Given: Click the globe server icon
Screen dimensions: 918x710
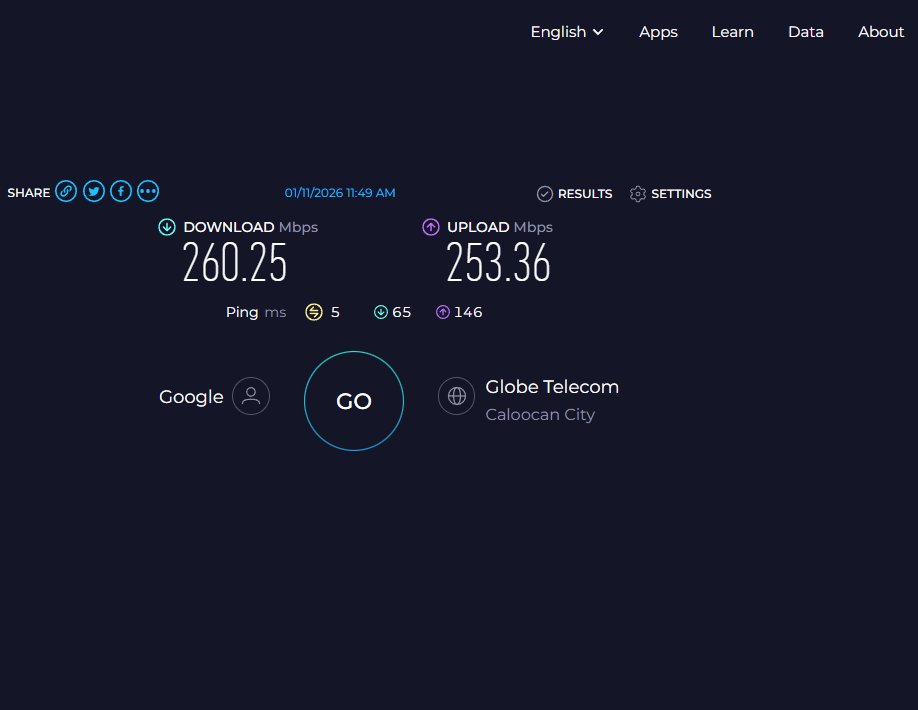Looking at the screenshot, I should (x=457, y=396).
